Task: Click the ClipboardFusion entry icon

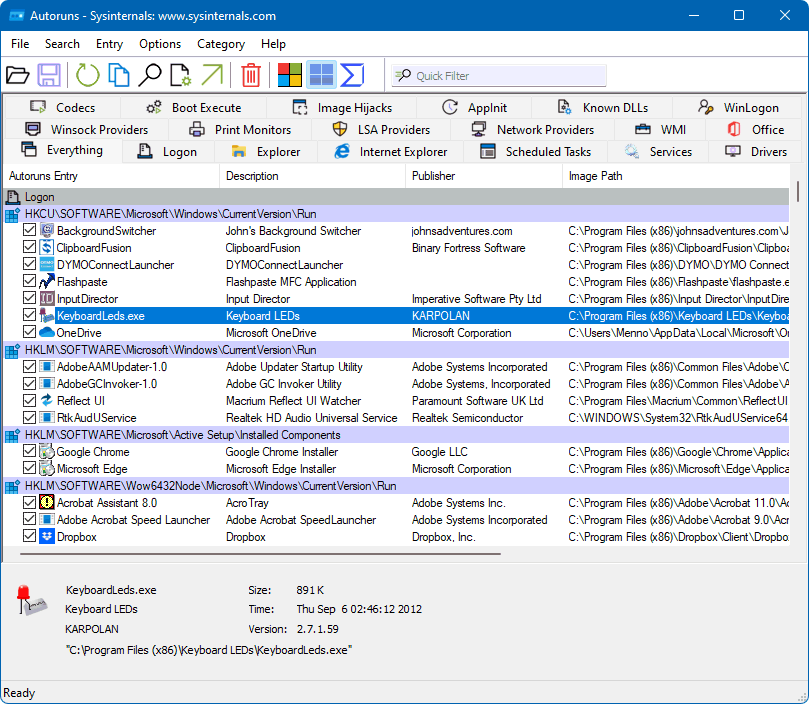Action: click(47, 247)
